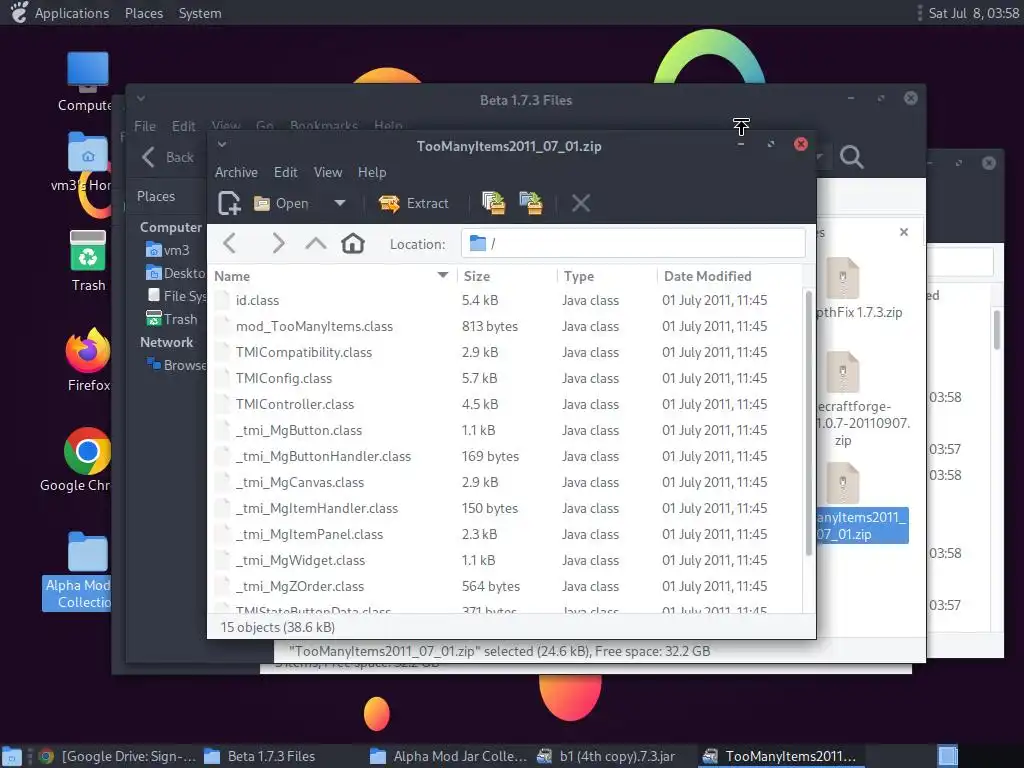1024x768 pixels.
Task: Select _tmi_MgZOrder.class file
Action: coord(505,586)
